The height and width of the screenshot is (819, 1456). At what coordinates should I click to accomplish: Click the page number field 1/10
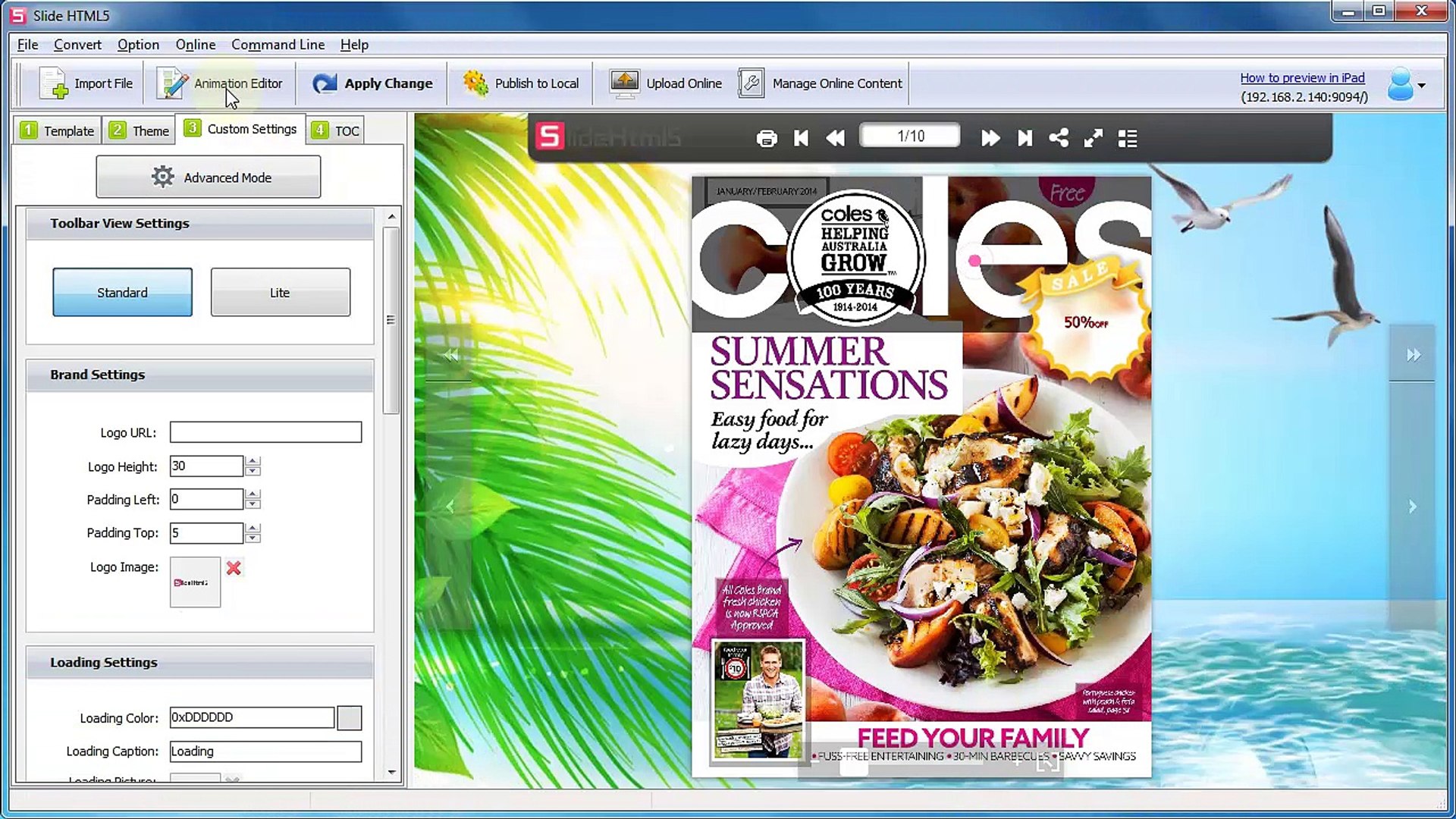click(x=910, y=136)
